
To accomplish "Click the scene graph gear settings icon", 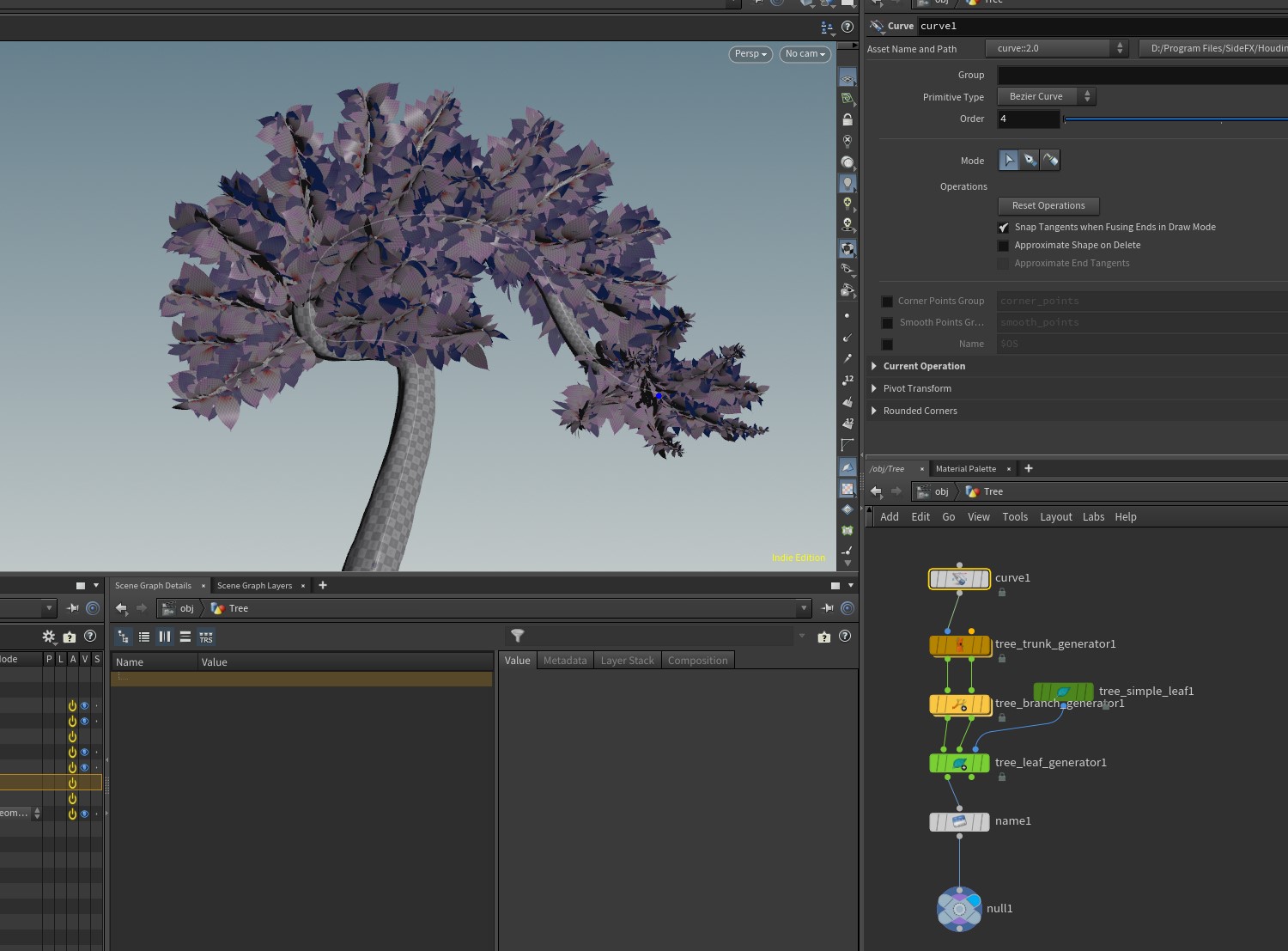I will [49, 637].
